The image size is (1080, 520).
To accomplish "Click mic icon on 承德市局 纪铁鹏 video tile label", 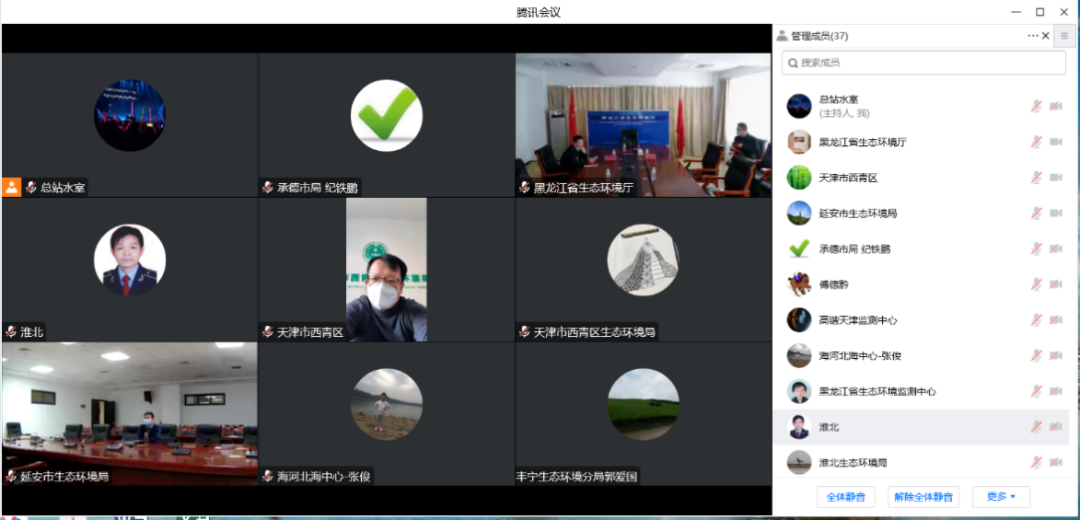I will click(x=268, y=187).
